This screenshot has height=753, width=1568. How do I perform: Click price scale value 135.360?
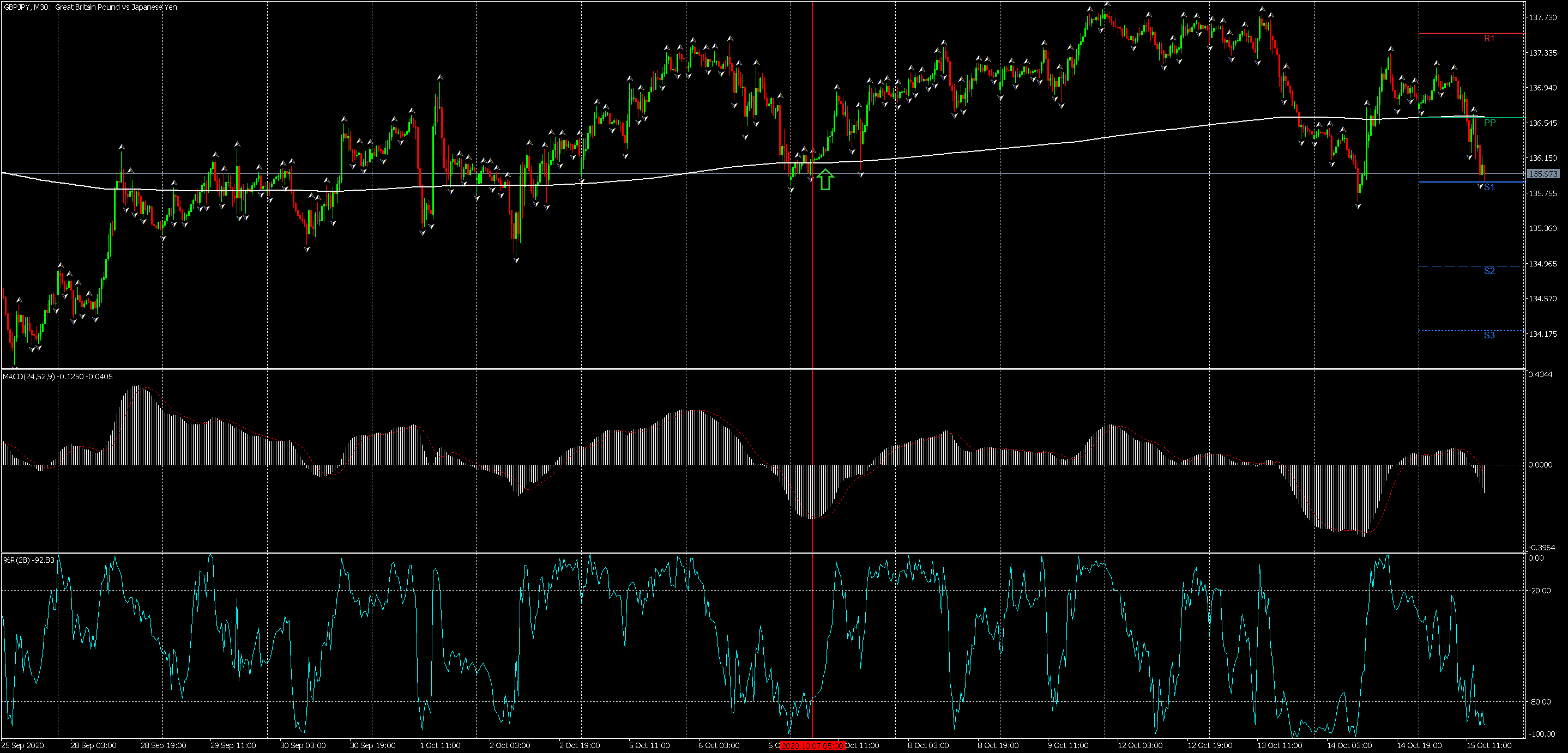coord(1543,229)
